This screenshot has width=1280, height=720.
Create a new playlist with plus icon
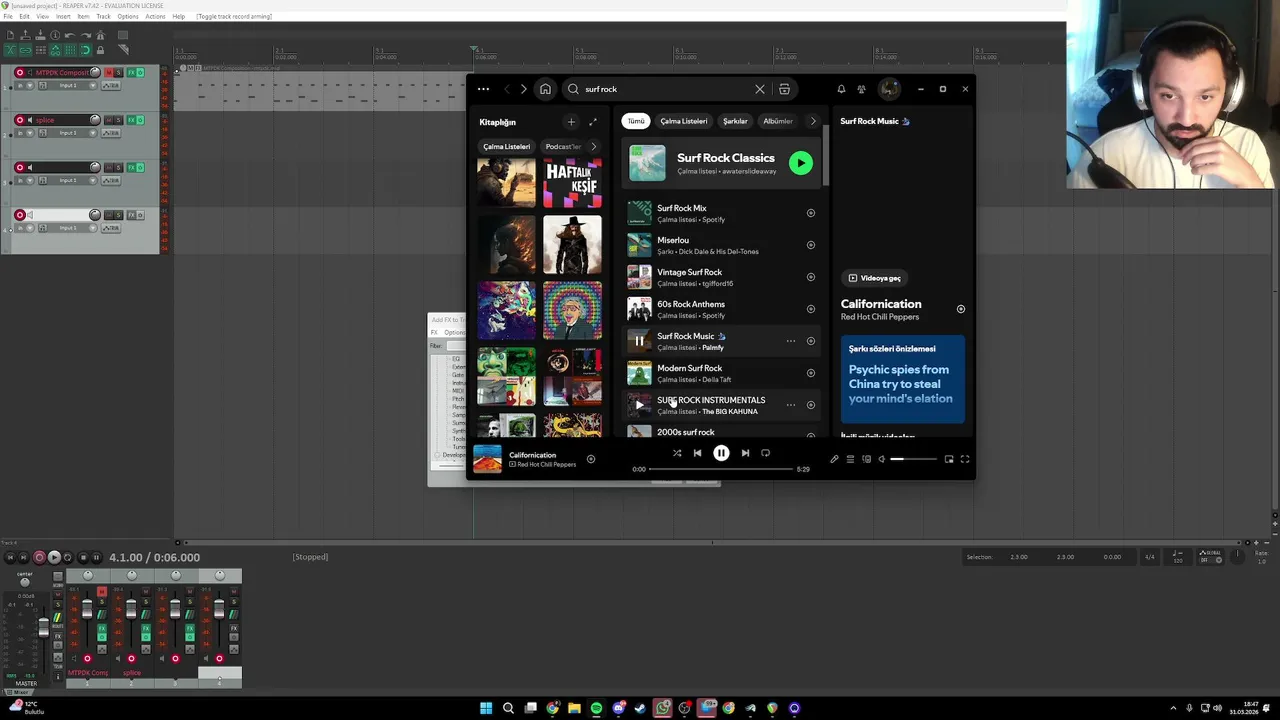click(x=571, y=122)
